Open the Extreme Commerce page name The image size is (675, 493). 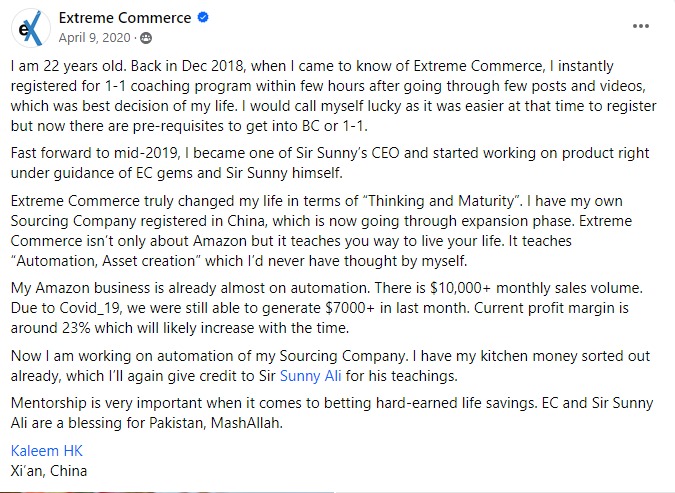[125, 18]
